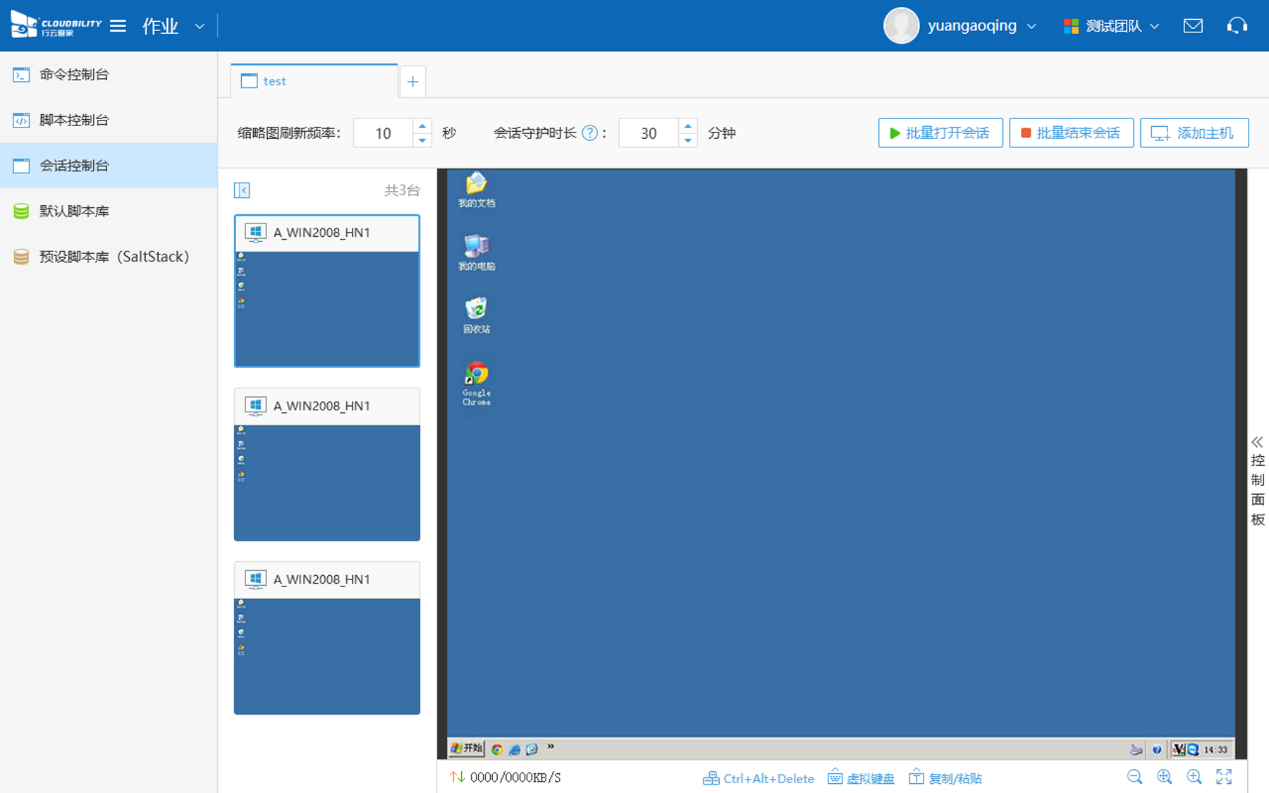Go to 命令控制台 in the sidebar
Image resolution: width=1269 pixels, height=793 pixels.
(74, 74)
